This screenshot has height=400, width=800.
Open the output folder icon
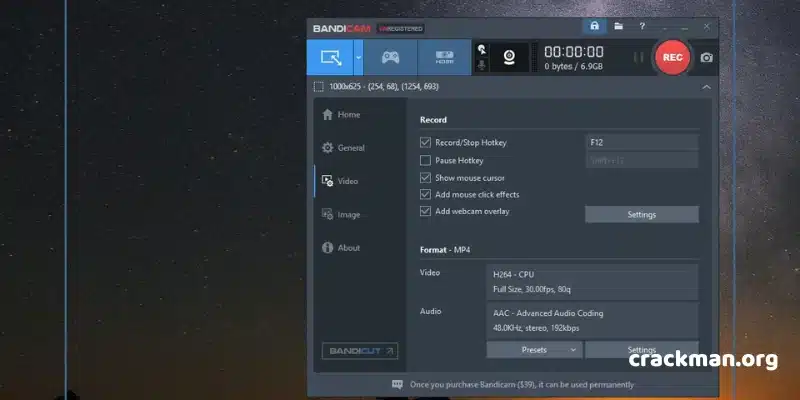(618, 26)
